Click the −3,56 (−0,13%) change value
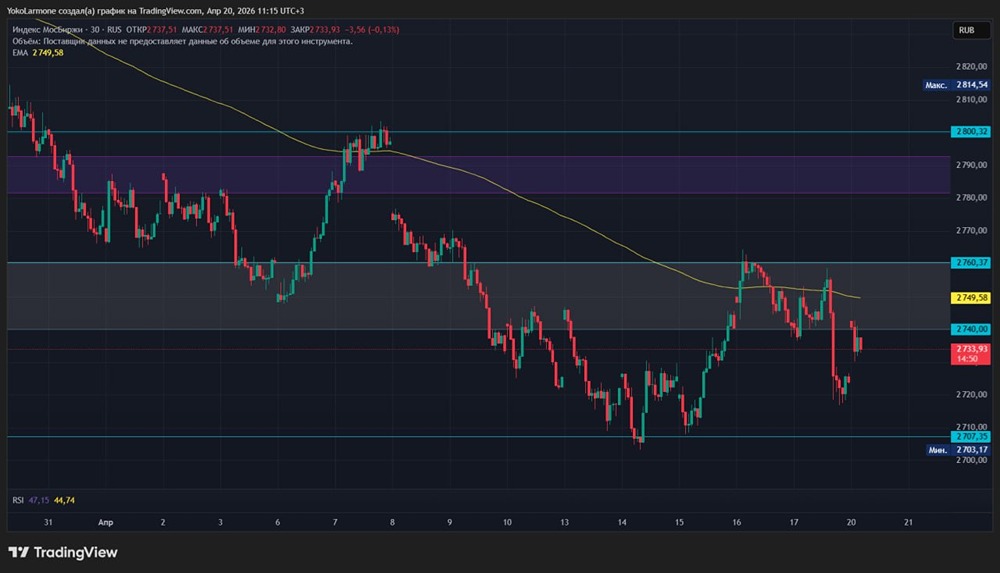This screenshot has height=573, width=1000. tap(372, 29)
